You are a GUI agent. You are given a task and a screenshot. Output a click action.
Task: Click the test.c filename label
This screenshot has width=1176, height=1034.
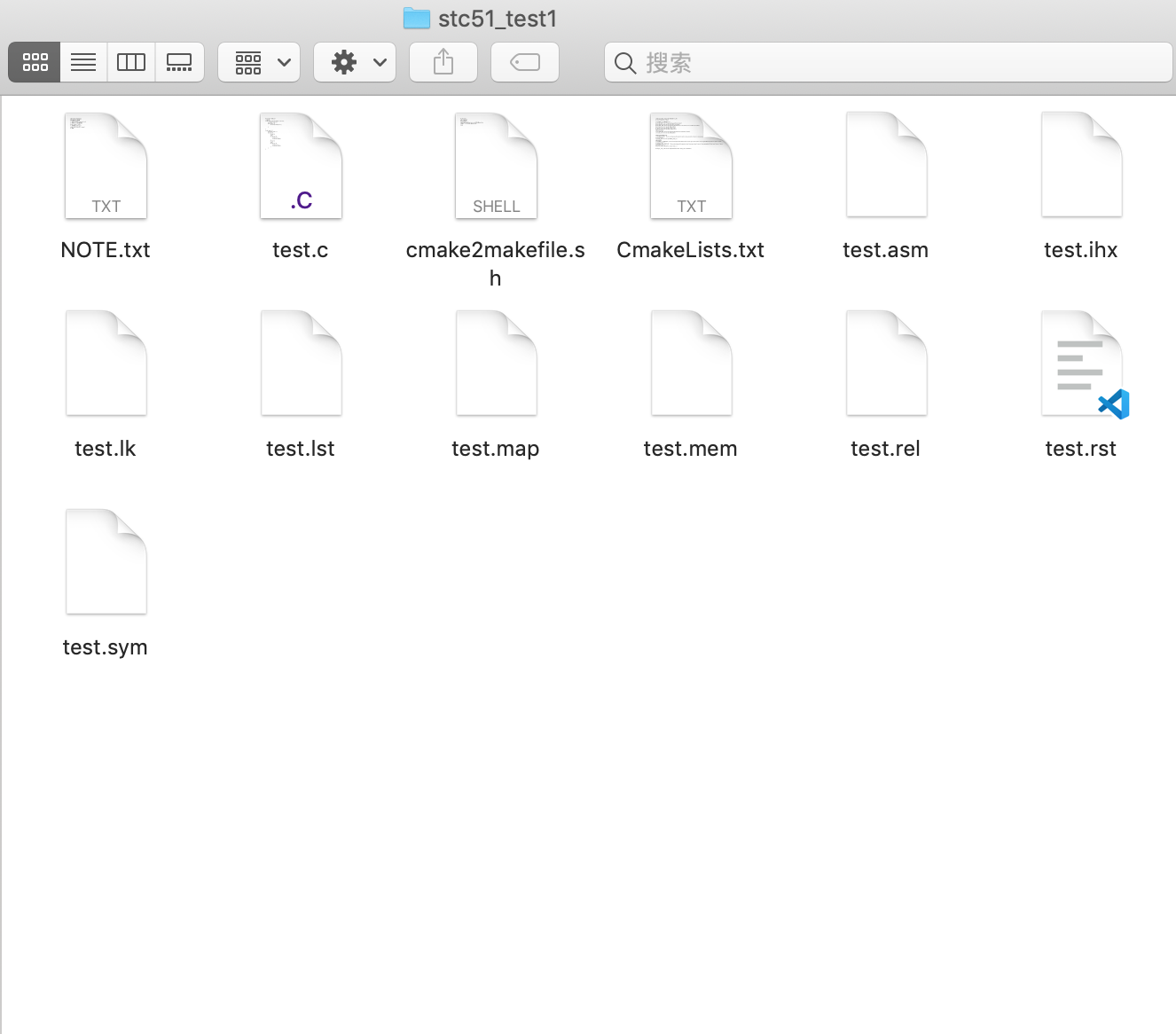[x=301, y=250]
